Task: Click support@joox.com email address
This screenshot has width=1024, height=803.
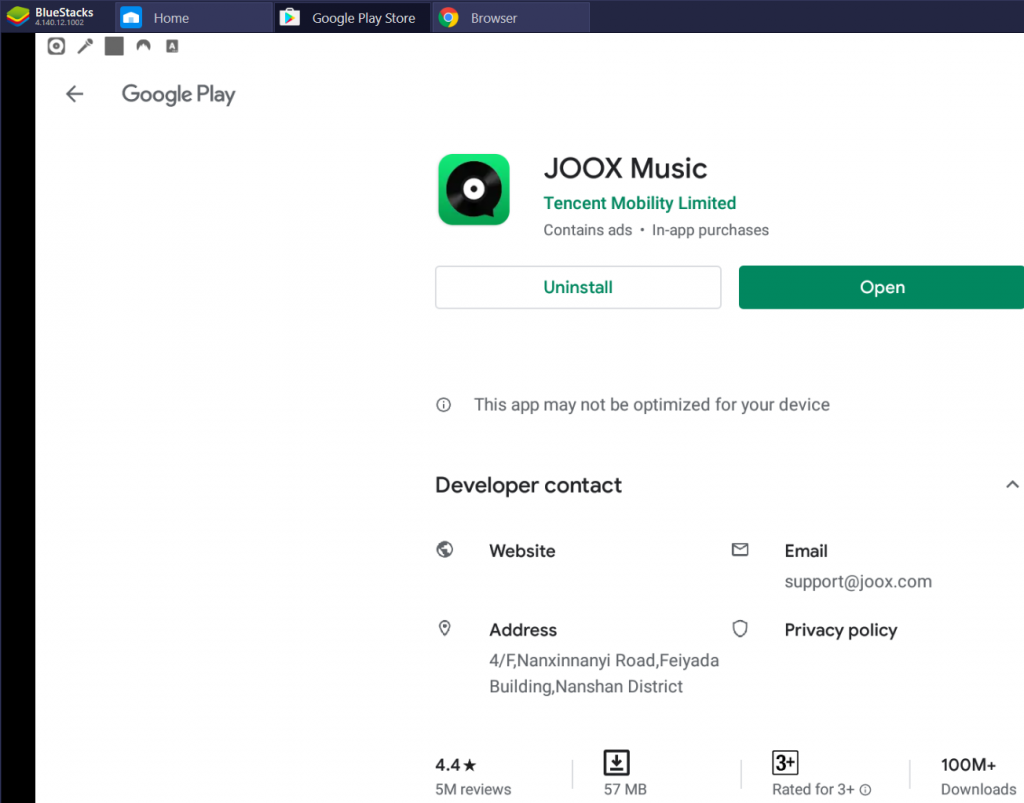Action: (x=858, y=582)
